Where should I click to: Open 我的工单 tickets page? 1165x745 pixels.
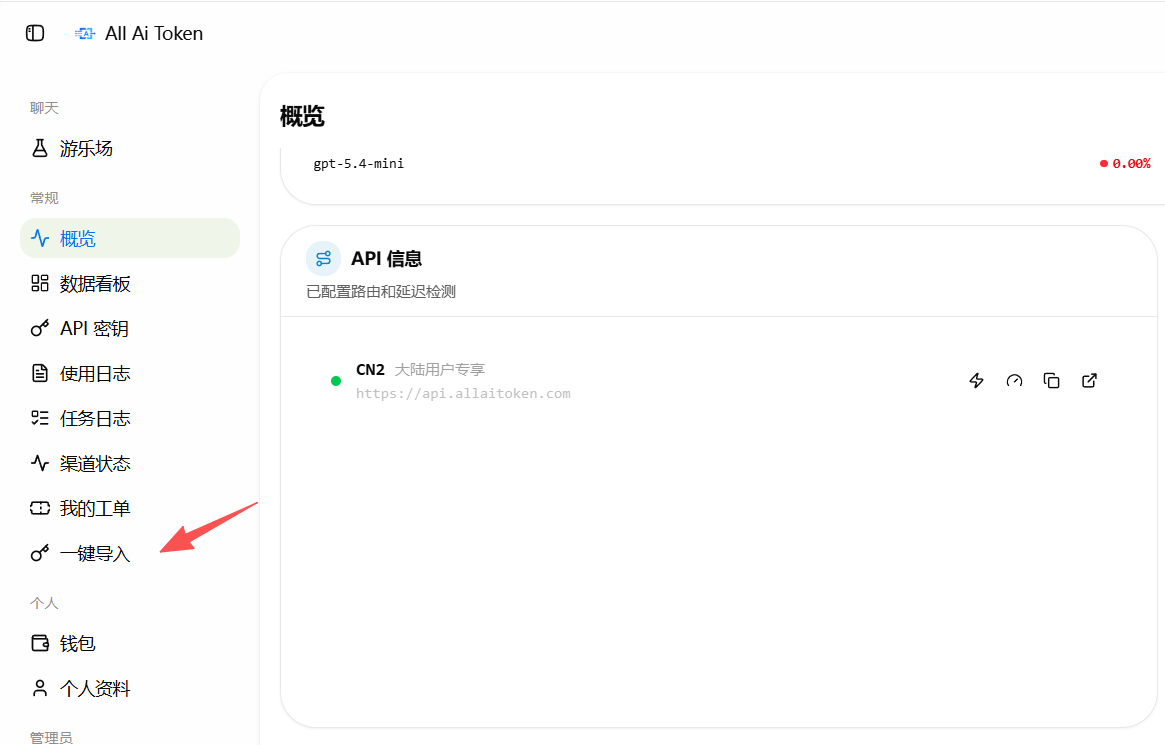(130, 509)
